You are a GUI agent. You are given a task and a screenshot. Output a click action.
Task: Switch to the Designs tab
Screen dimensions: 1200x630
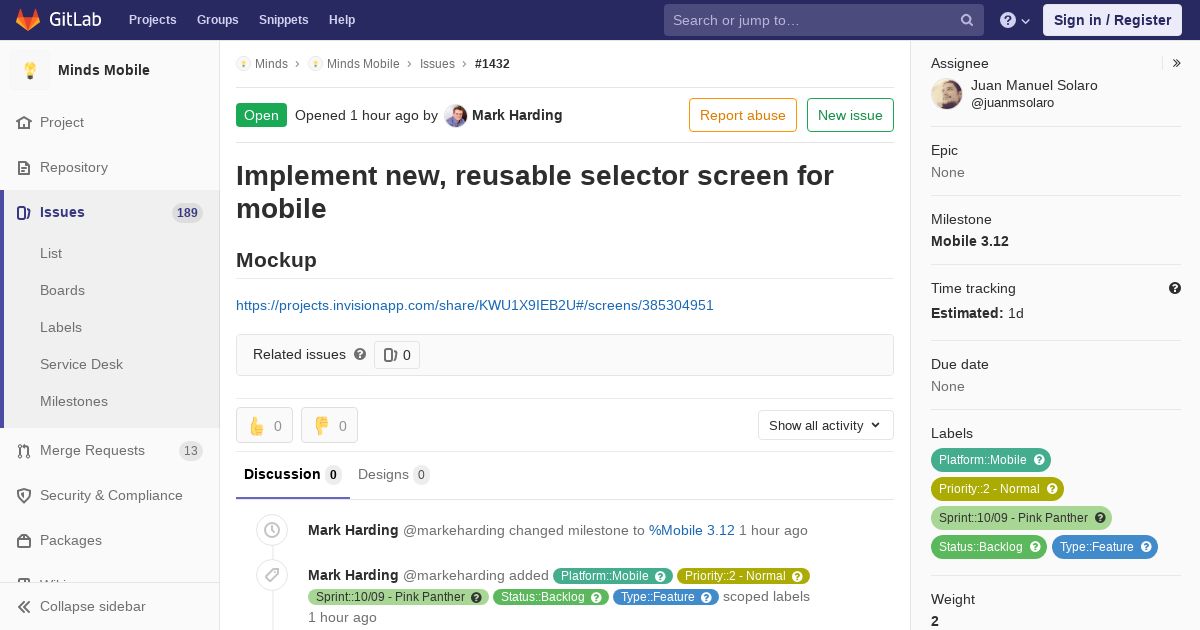[x=393, y=474]
